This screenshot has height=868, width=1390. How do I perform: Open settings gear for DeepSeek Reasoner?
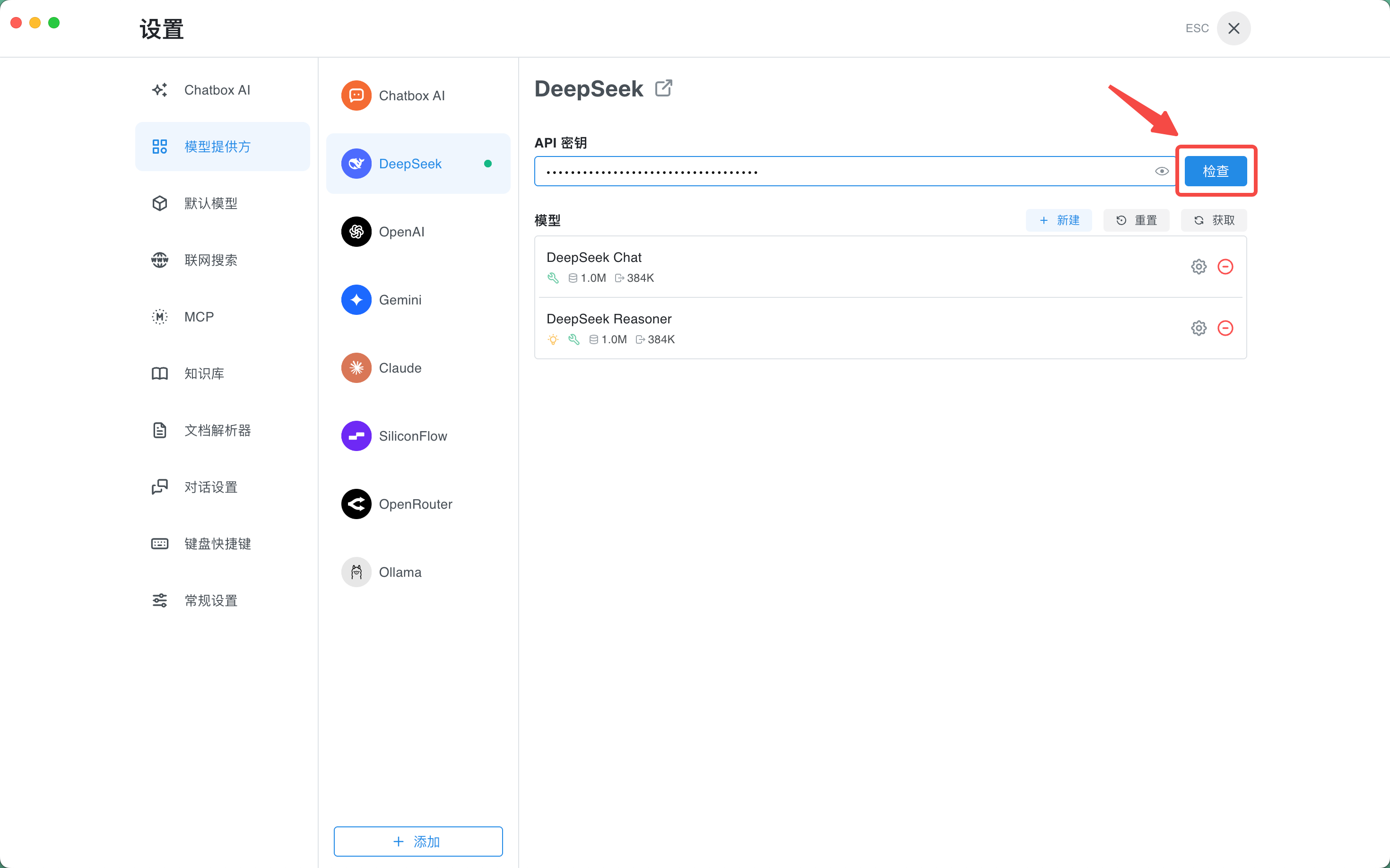pyautogui.click(x=1199, y=329)
